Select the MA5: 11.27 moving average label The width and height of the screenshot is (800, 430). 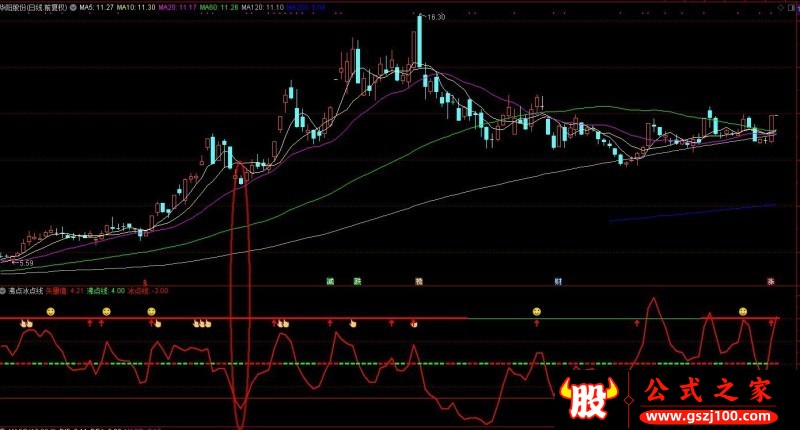pyautogui.click(x=96, y=8)
